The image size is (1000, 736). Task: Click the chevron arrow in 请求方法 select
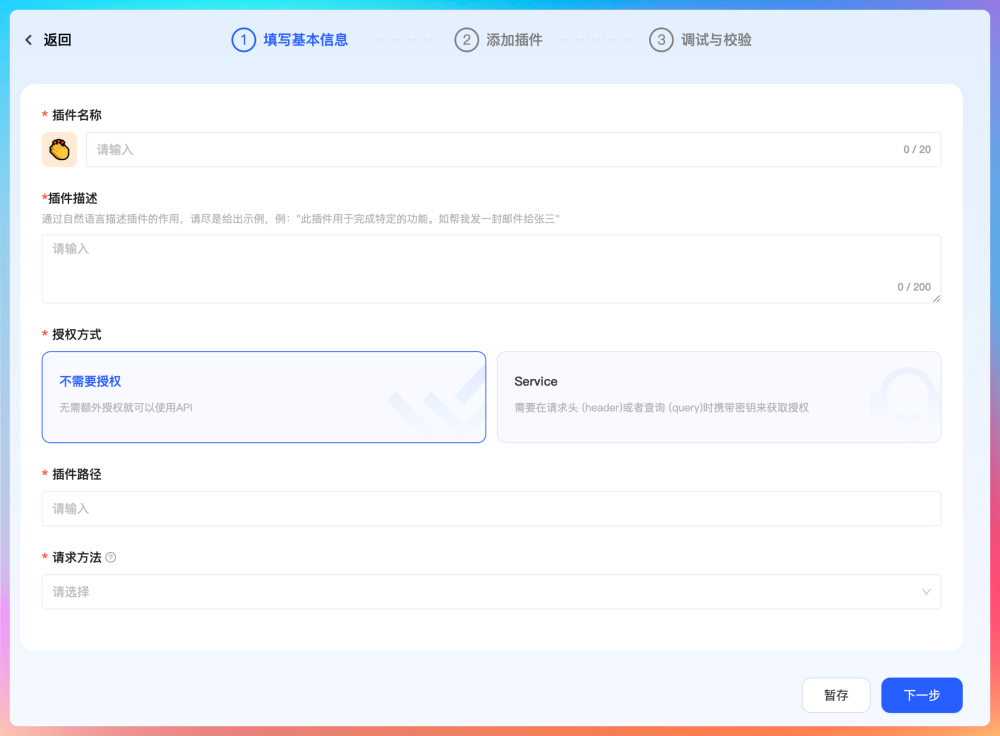click(926, 591)
